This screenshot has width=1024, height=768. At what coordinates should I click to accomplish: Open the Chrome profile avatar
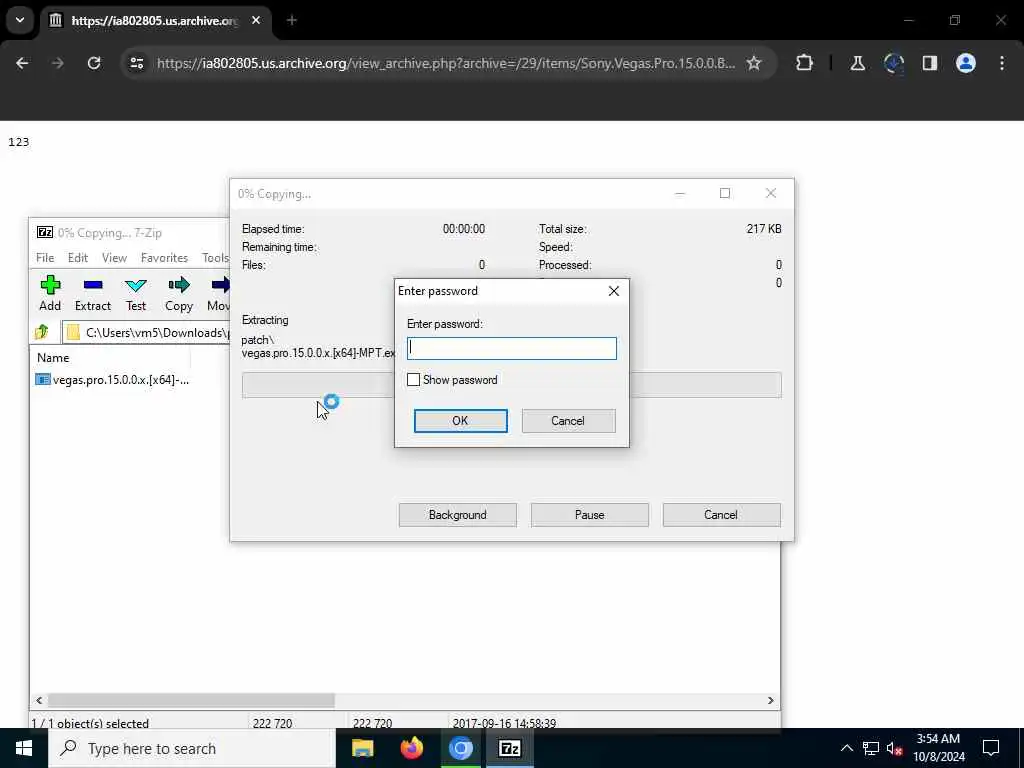coord(966,63)
